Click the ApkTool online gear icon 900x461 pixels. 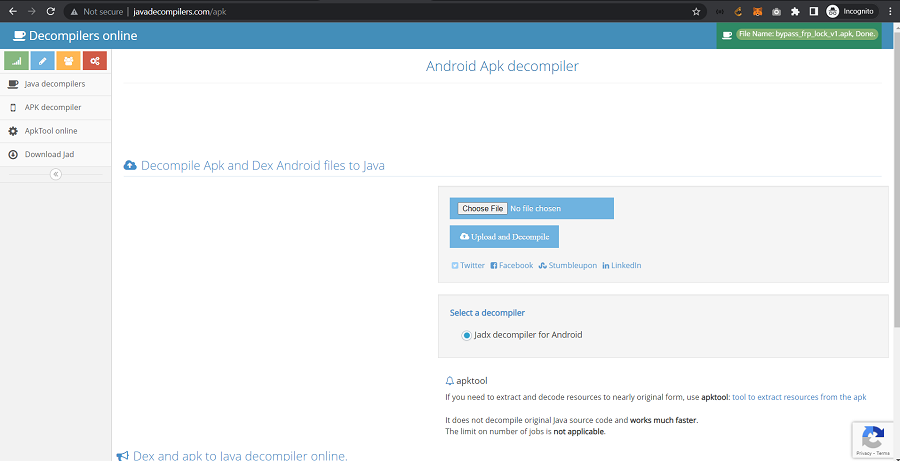pos(13,131)
